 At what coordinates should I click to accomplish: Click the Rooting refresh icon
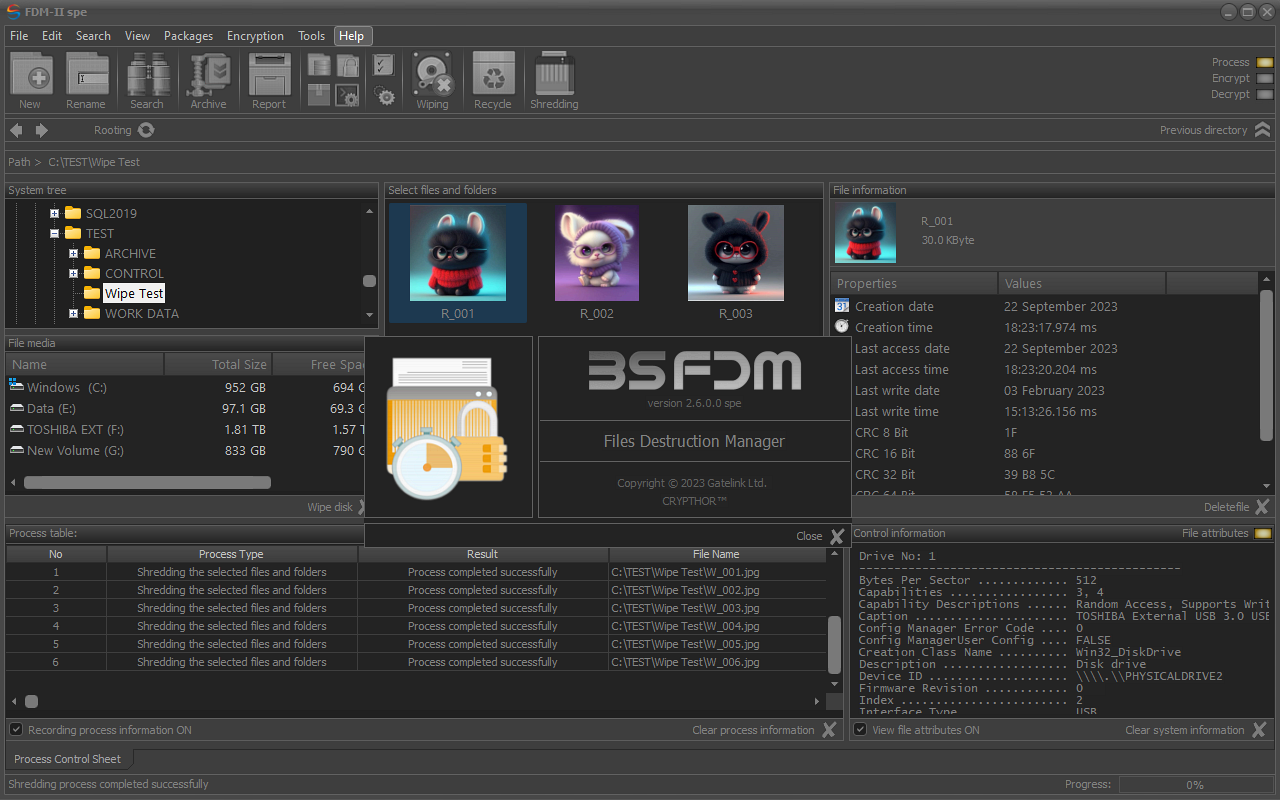(x=146, y=130)
